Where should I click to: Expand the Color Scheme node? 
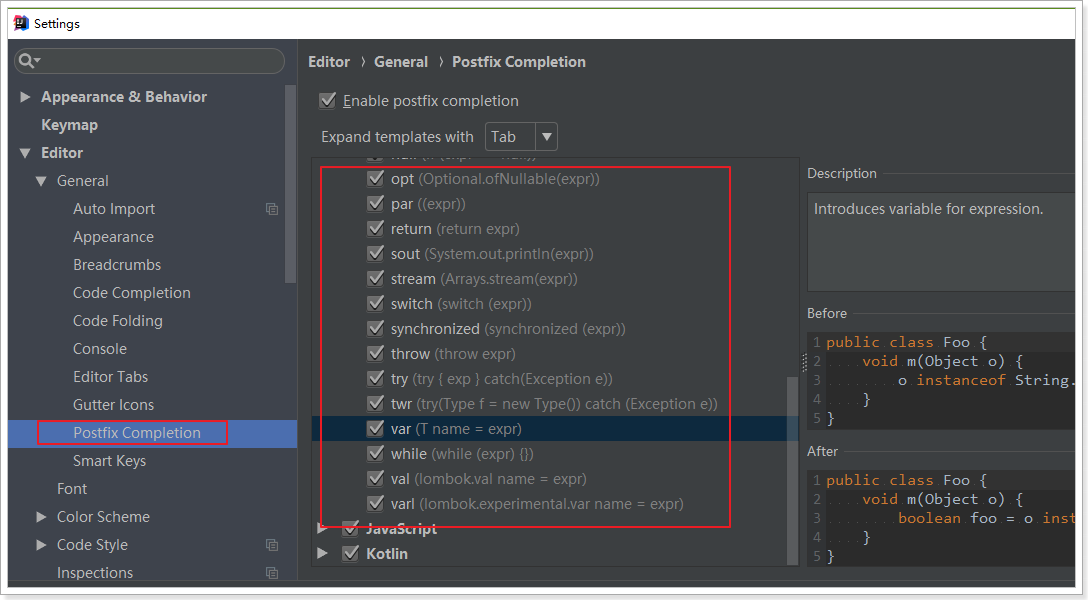click(x=42, y=517)
